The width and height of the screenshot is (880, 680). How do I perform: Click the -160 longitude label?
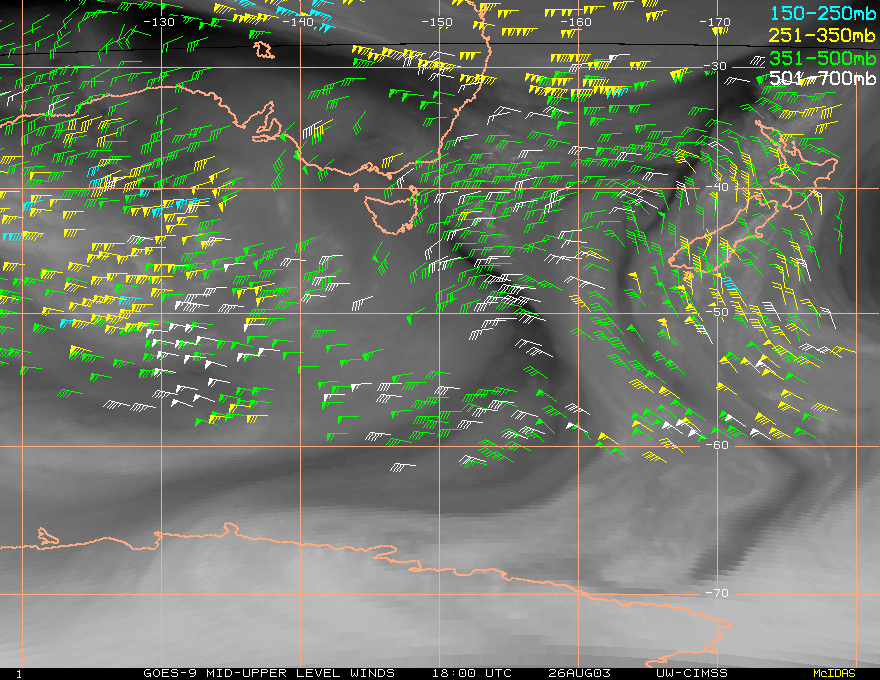point(576,22)
